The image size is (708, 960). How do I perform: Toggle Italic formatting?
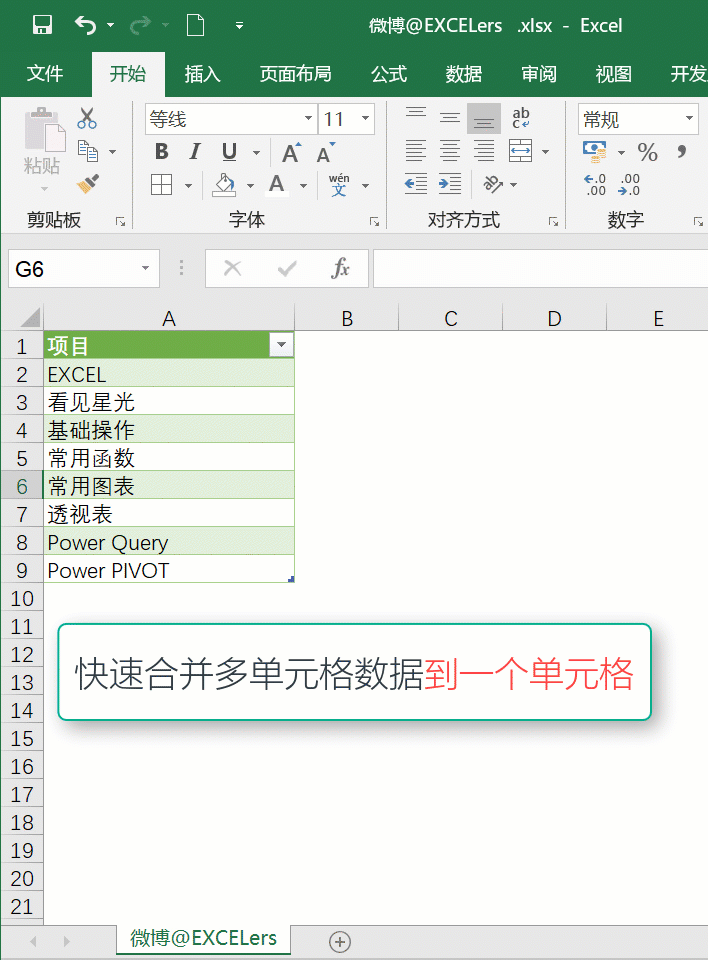pos(195,152)
